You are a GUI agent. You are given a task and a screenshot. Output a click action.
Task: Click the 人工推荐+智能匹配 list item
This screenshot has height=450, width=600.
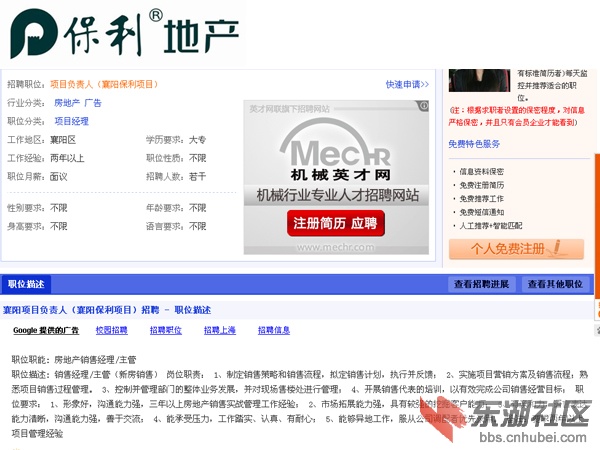pyautogui.click(x=491, y=225)
